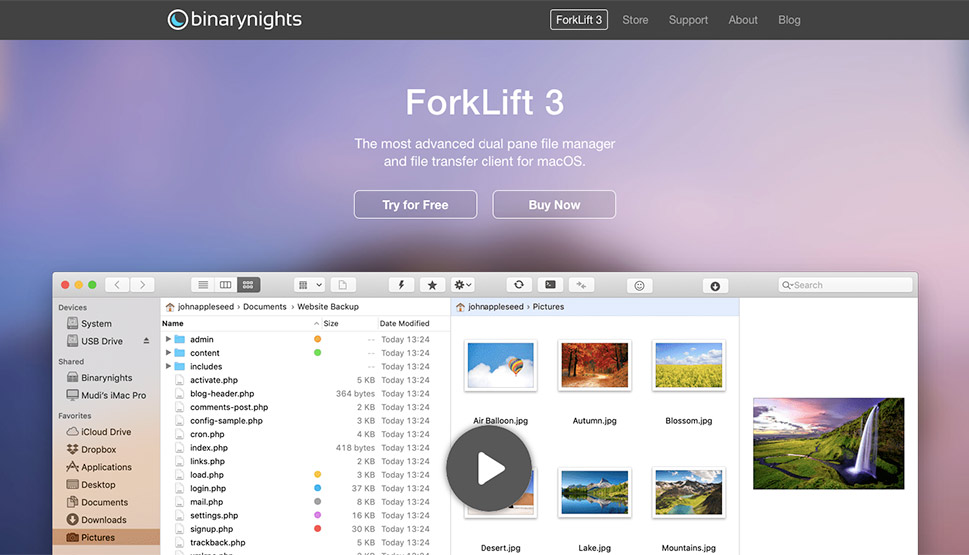Click orange tag on admin folder
This screenshot has height=555, width=969.
pyautogui.click(x=318, y=339)
